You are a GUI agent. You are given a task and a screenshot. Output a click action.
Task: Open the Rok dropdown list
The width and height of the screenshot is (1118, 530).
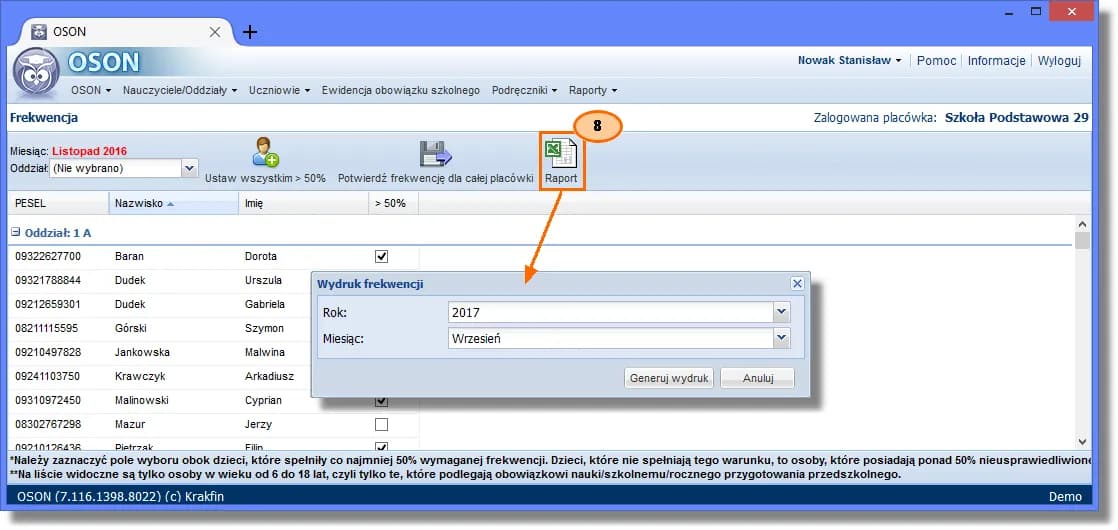tap(781, 313)
